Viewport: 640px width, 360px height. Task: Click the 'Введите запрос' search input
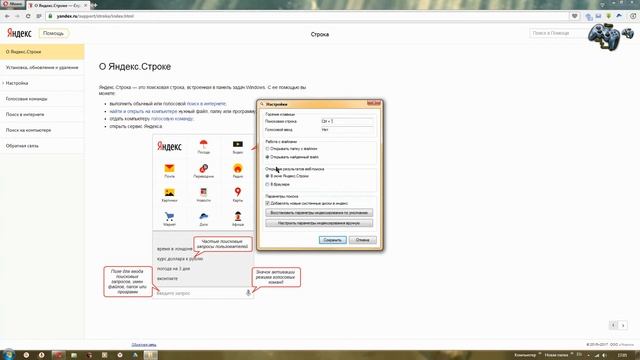(x=200, y=293)
